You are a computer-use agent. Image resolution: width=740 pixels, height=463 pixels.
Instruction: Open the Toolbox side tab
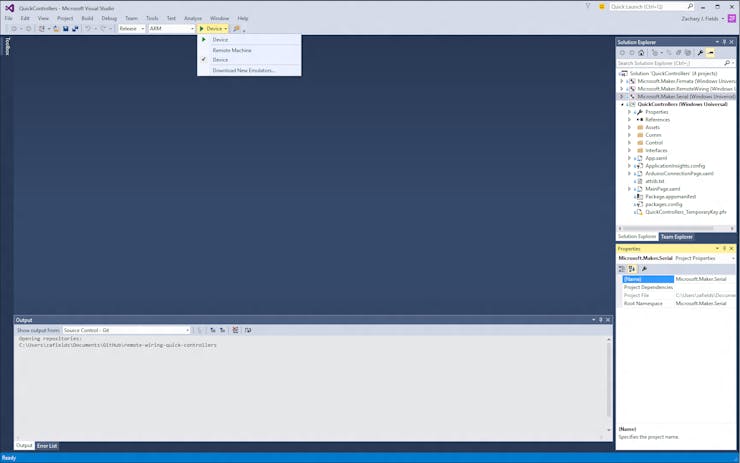7,46
